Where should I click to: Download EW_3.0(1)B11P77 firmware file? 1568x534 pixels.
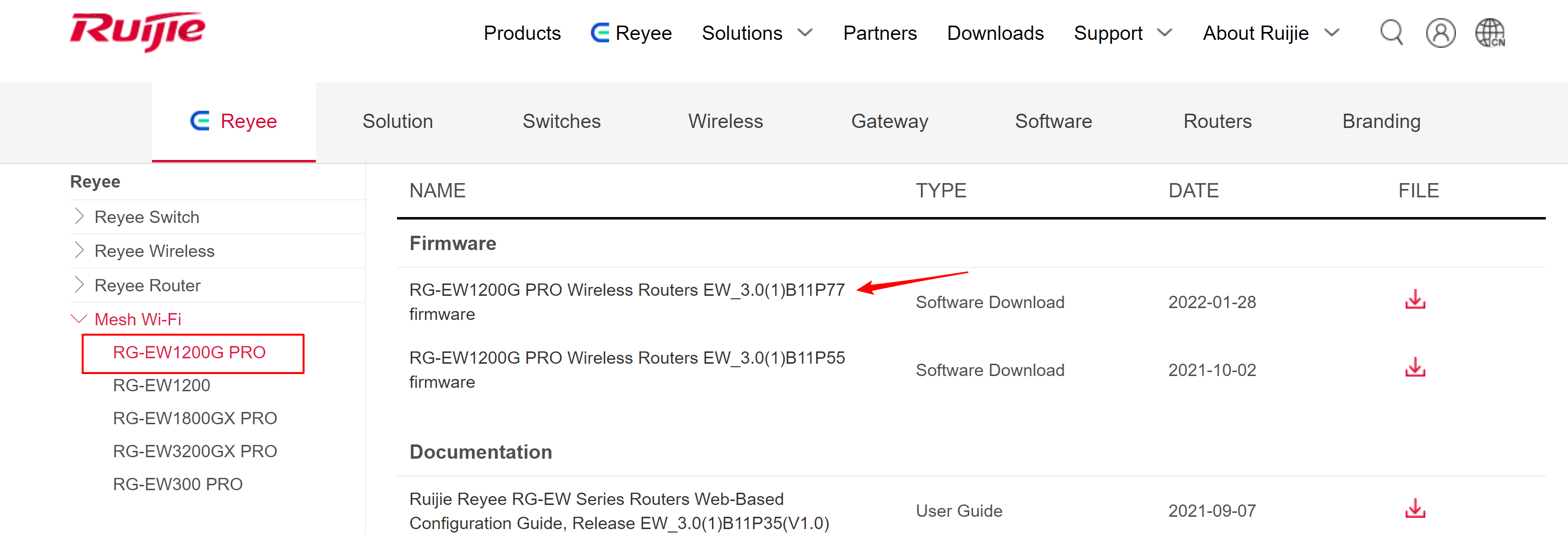pos(1415,300)
